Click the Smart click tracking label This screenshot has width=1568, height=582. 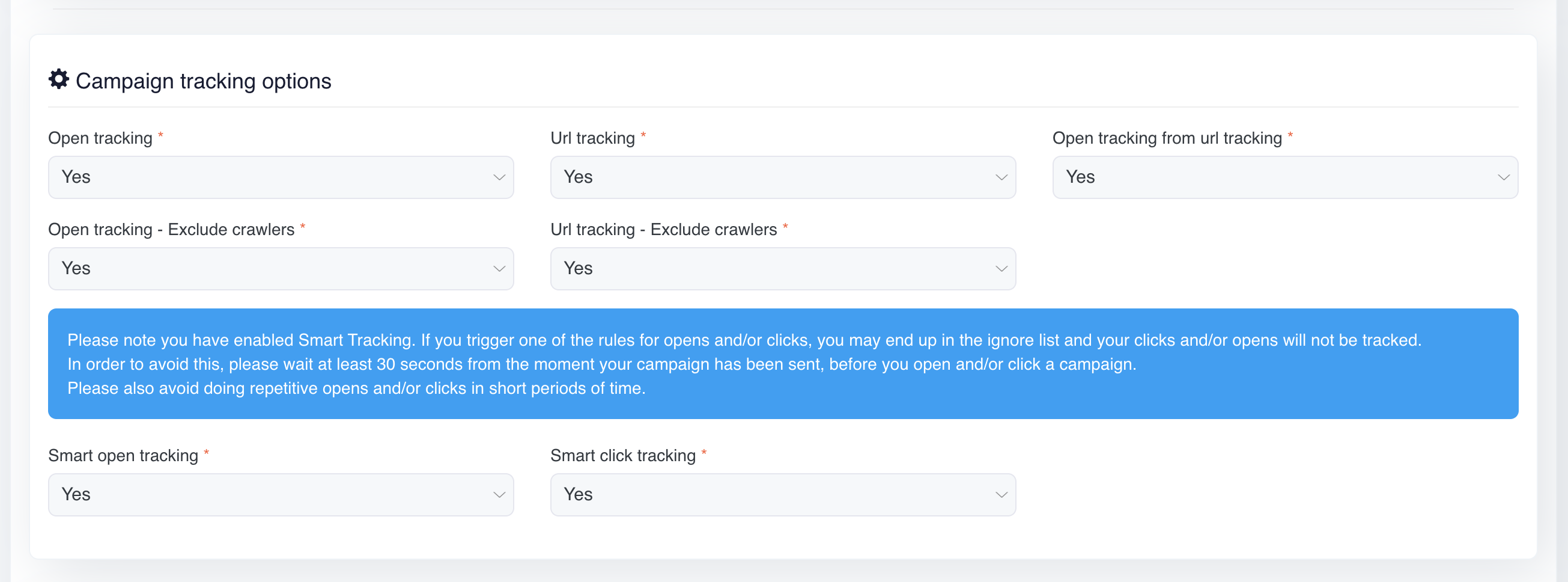[x=623, y=456]
